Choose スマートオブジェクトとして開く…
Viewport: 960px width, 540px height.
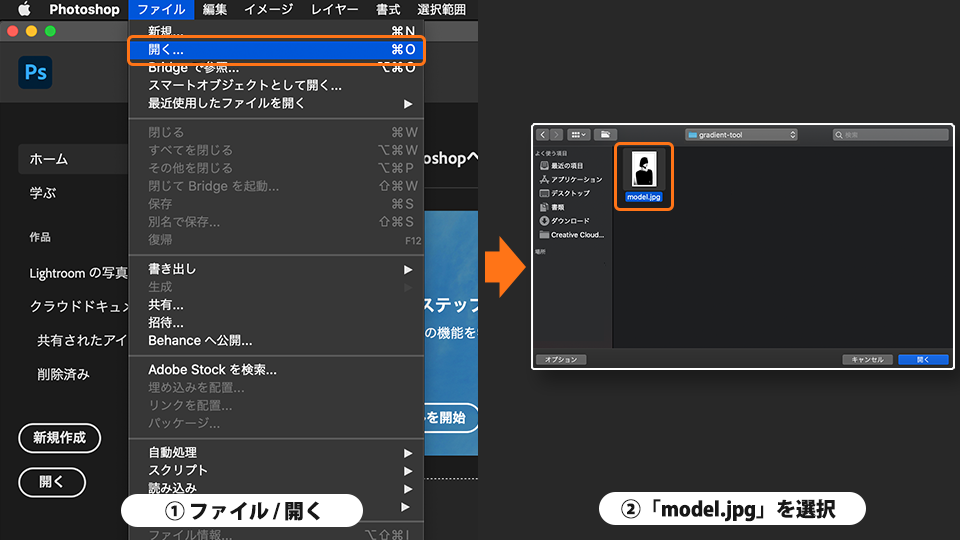coord(276,85)
